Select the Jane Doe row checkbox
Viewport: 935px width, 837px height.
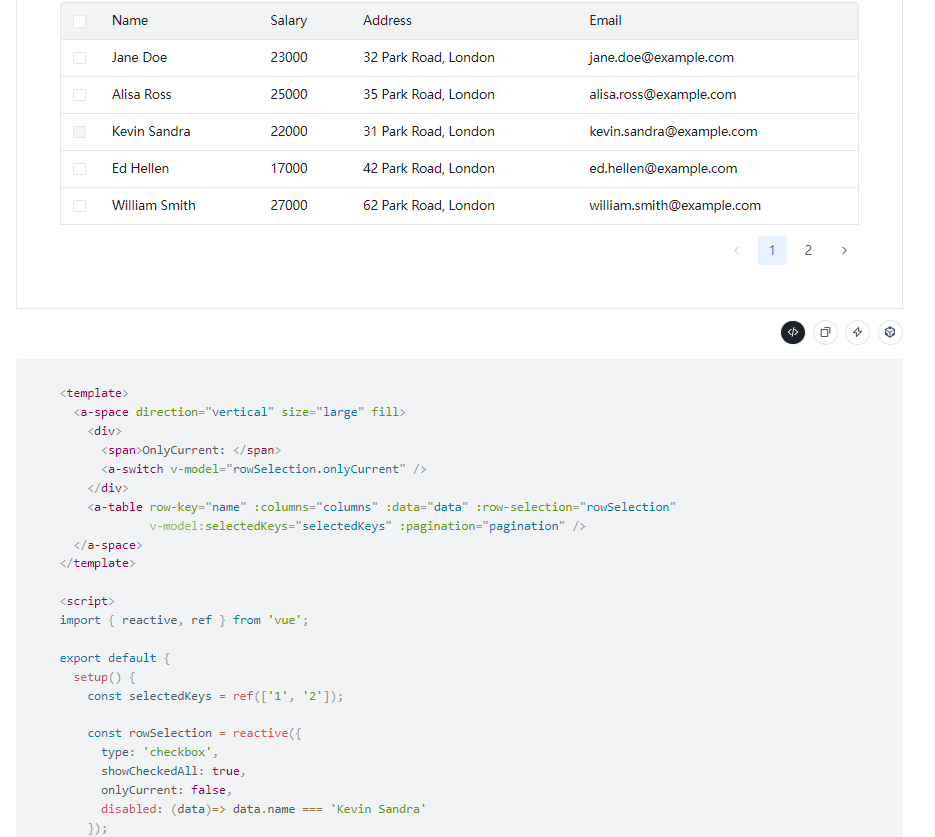click(79, 58)
